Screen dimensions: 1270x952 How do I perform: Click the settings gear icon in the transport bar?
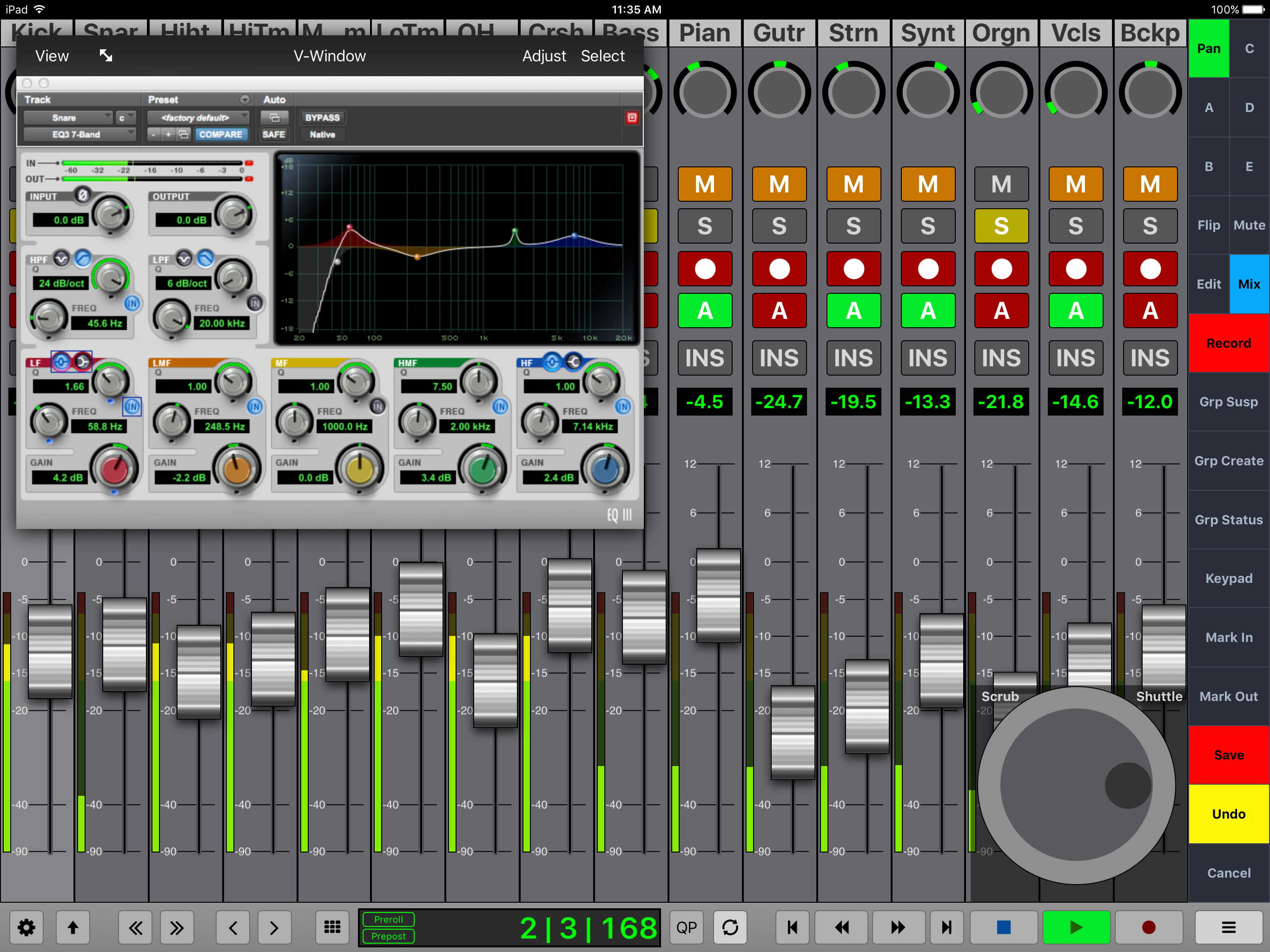coord(26,927)
